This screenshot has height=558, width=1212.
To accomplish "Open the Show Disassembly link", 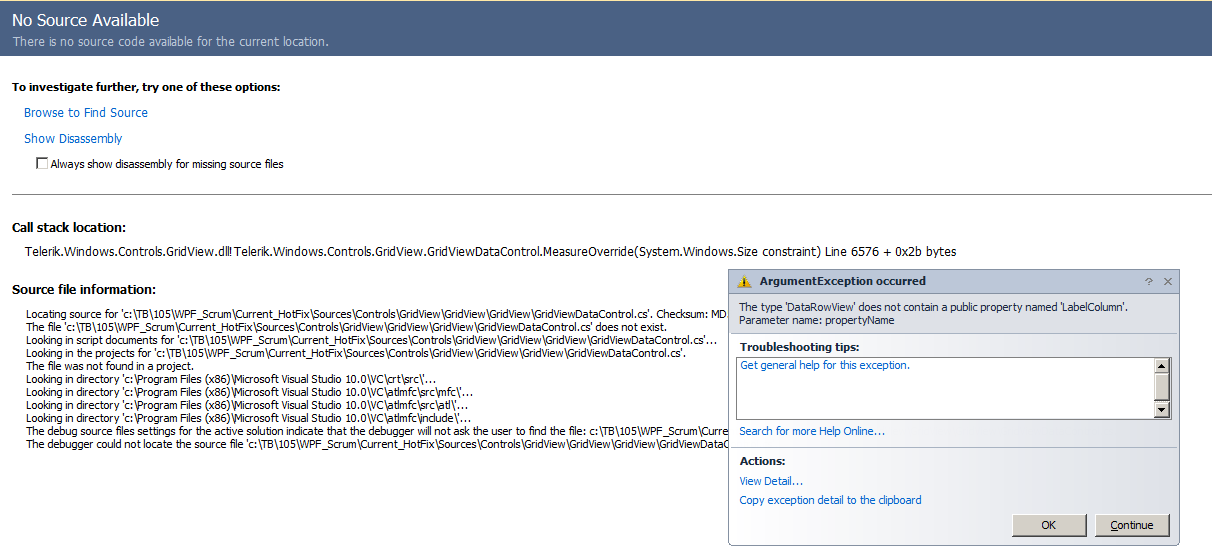I will click(x=73, y=139).
